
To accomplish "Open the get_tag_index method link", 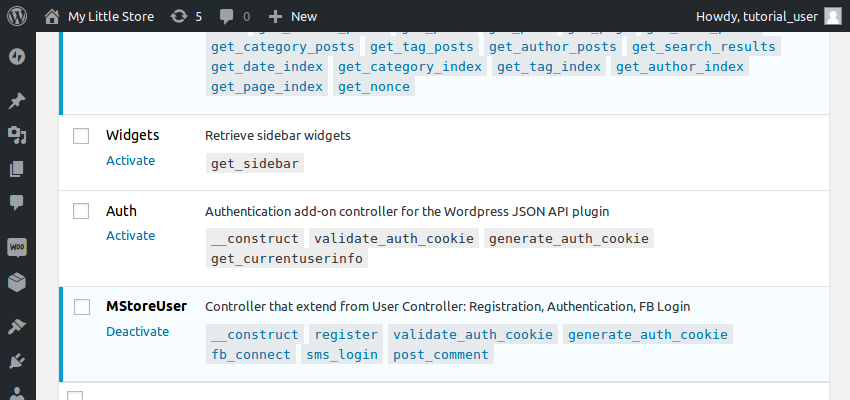I will 549,67.
